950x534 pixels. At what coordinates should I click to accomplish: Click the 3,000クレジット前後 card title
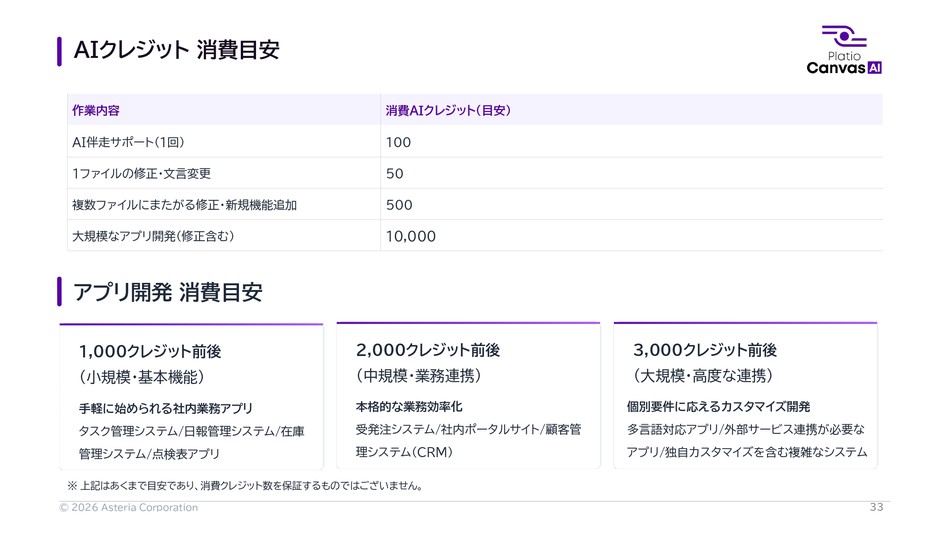pos(705,350)
